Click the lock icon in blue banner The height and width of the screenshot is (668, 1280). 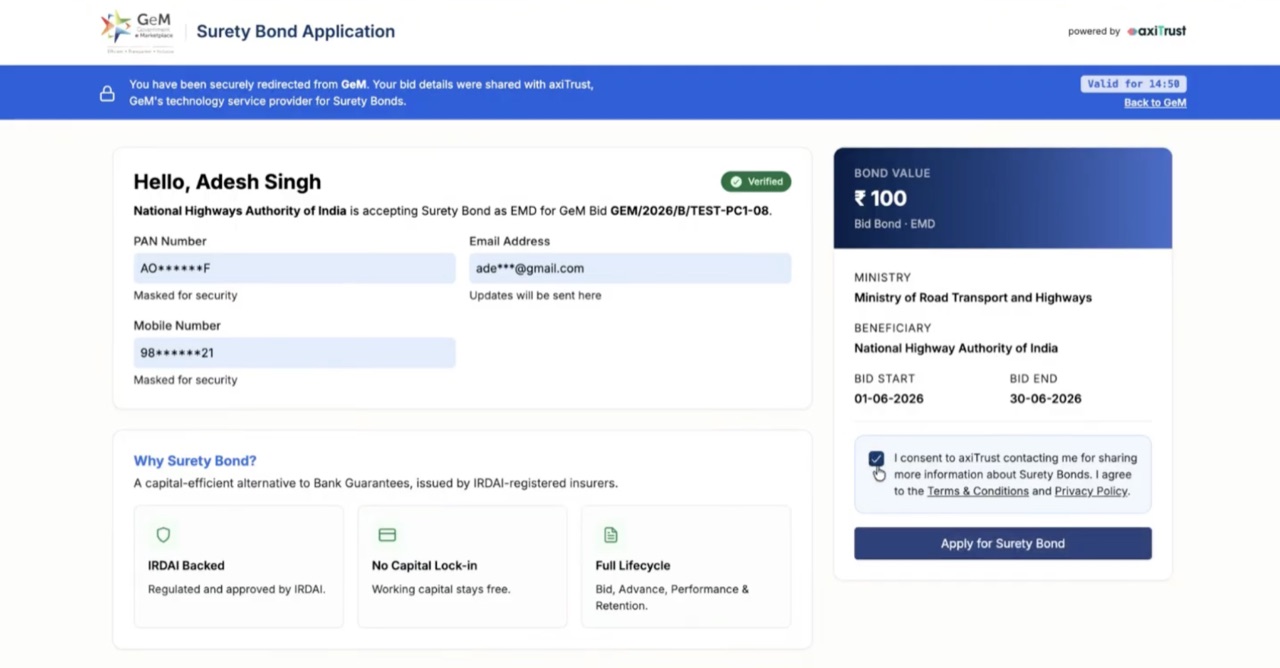click(107, 93)
